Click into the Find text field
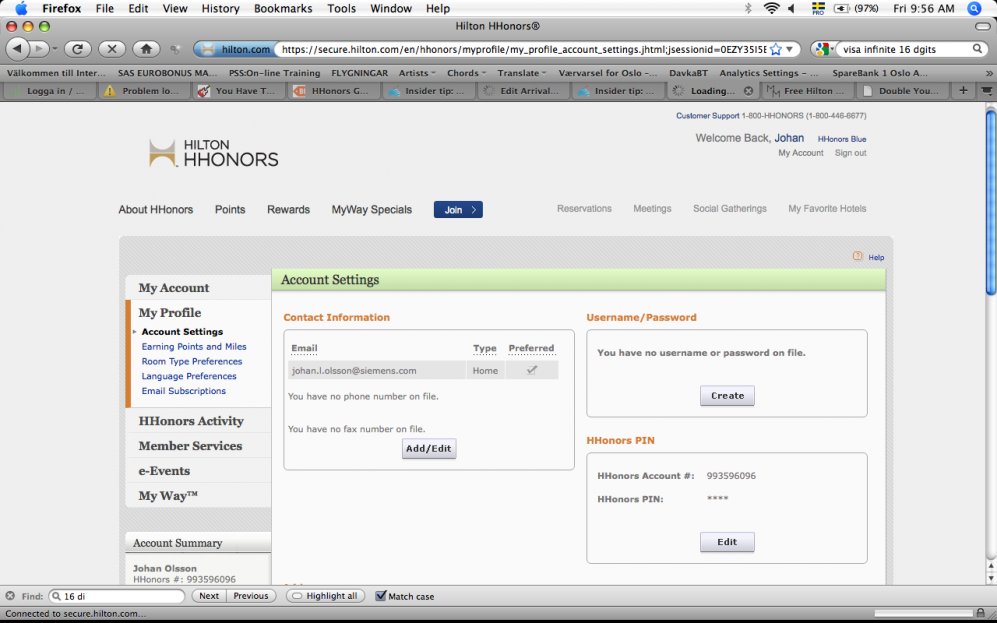997x623 pixels. [120, 596]
